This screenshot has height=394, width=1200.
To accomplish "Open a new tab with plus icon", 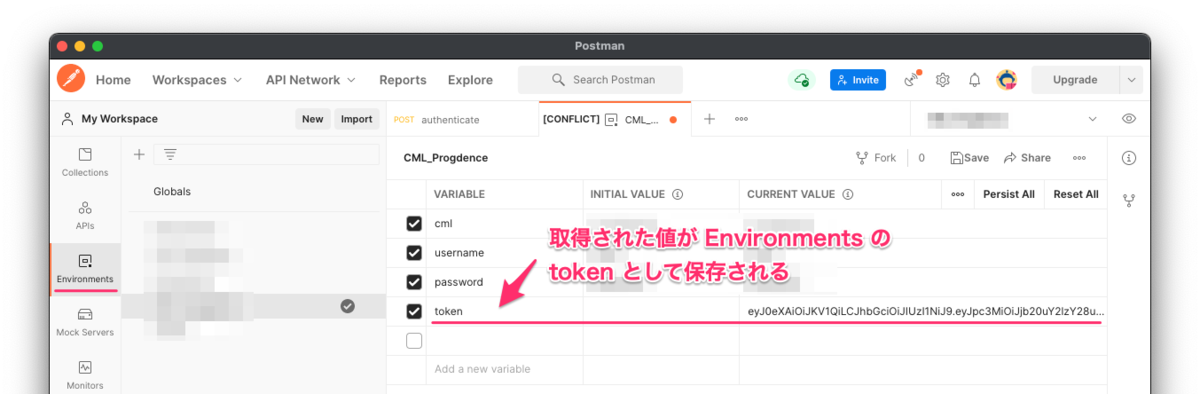I will coord(709,118).
